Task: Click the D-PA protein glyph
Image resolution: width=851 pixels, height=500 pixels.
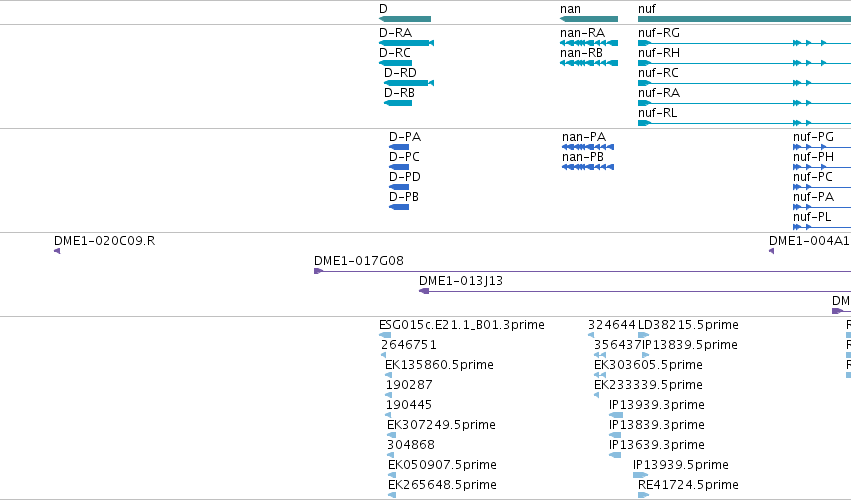Action: [x=399, y=147]
